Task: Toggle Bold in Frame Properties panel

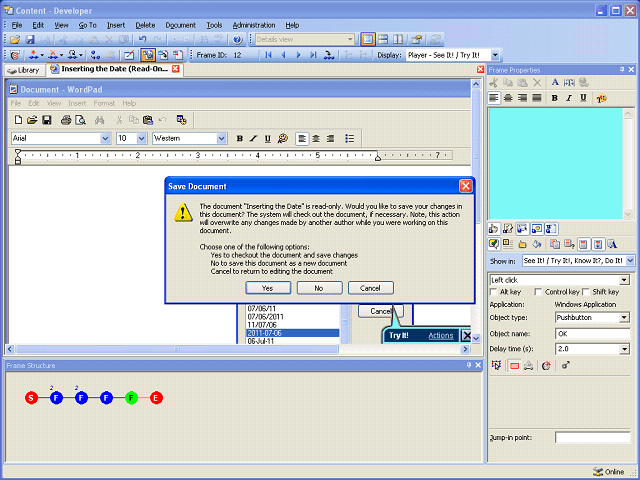Action: click(x=554, y=98)
